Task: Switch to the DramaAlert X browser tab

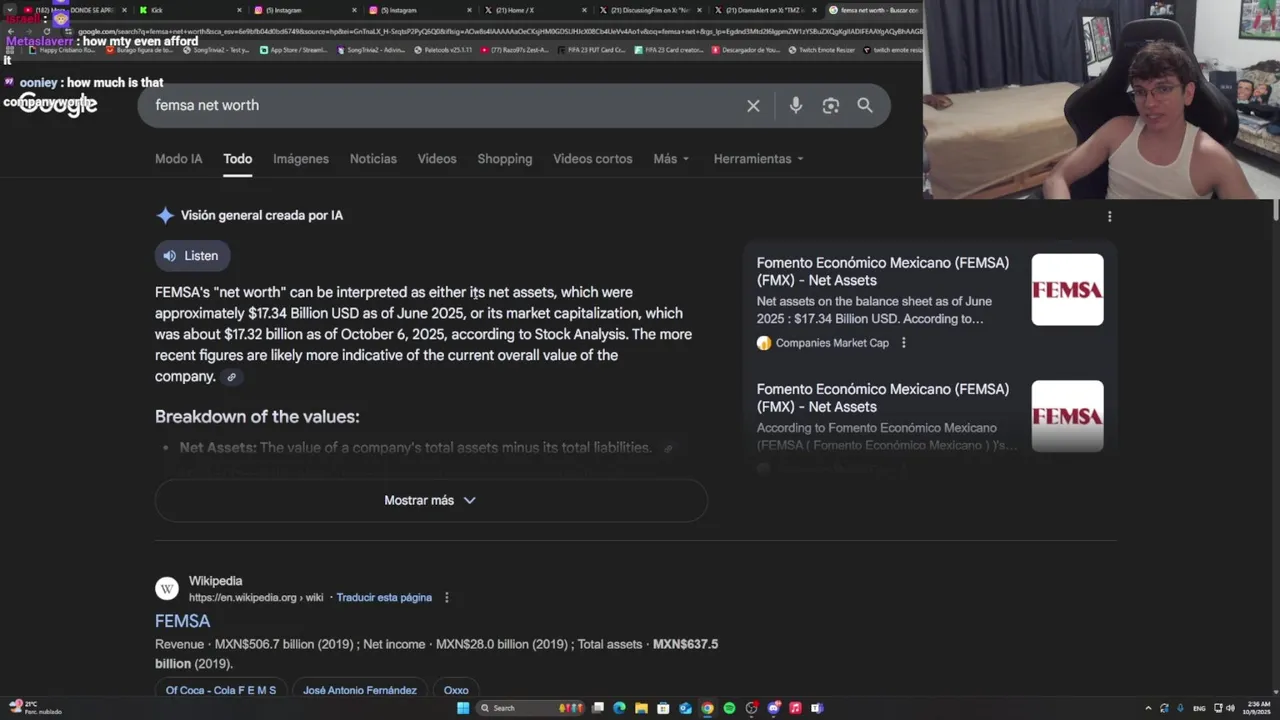Action: coord(767,10)
